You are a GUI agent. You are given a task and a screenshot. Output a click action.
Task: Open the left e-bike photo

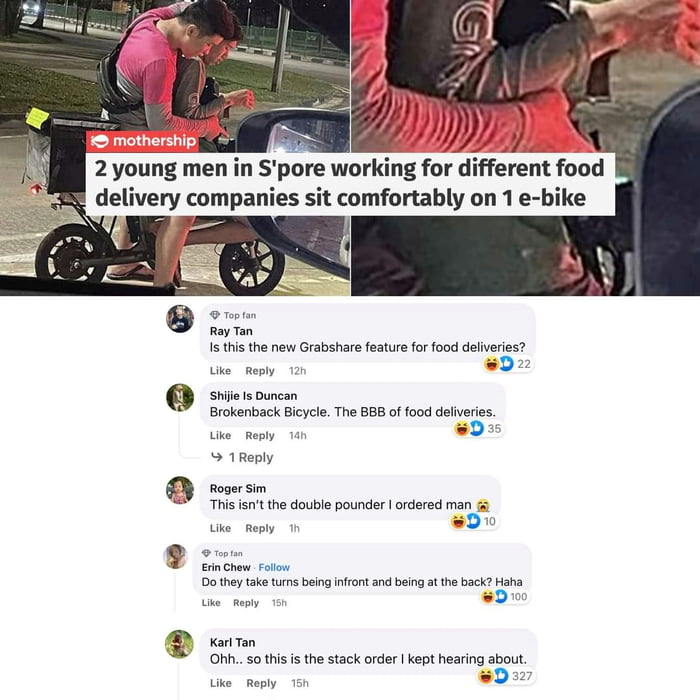pos(175,148)
